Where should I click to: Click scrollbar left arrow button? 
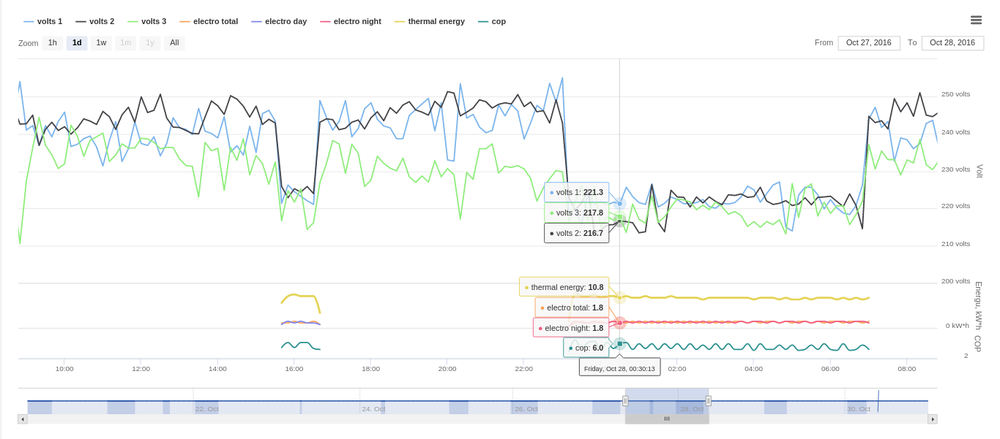23,419
